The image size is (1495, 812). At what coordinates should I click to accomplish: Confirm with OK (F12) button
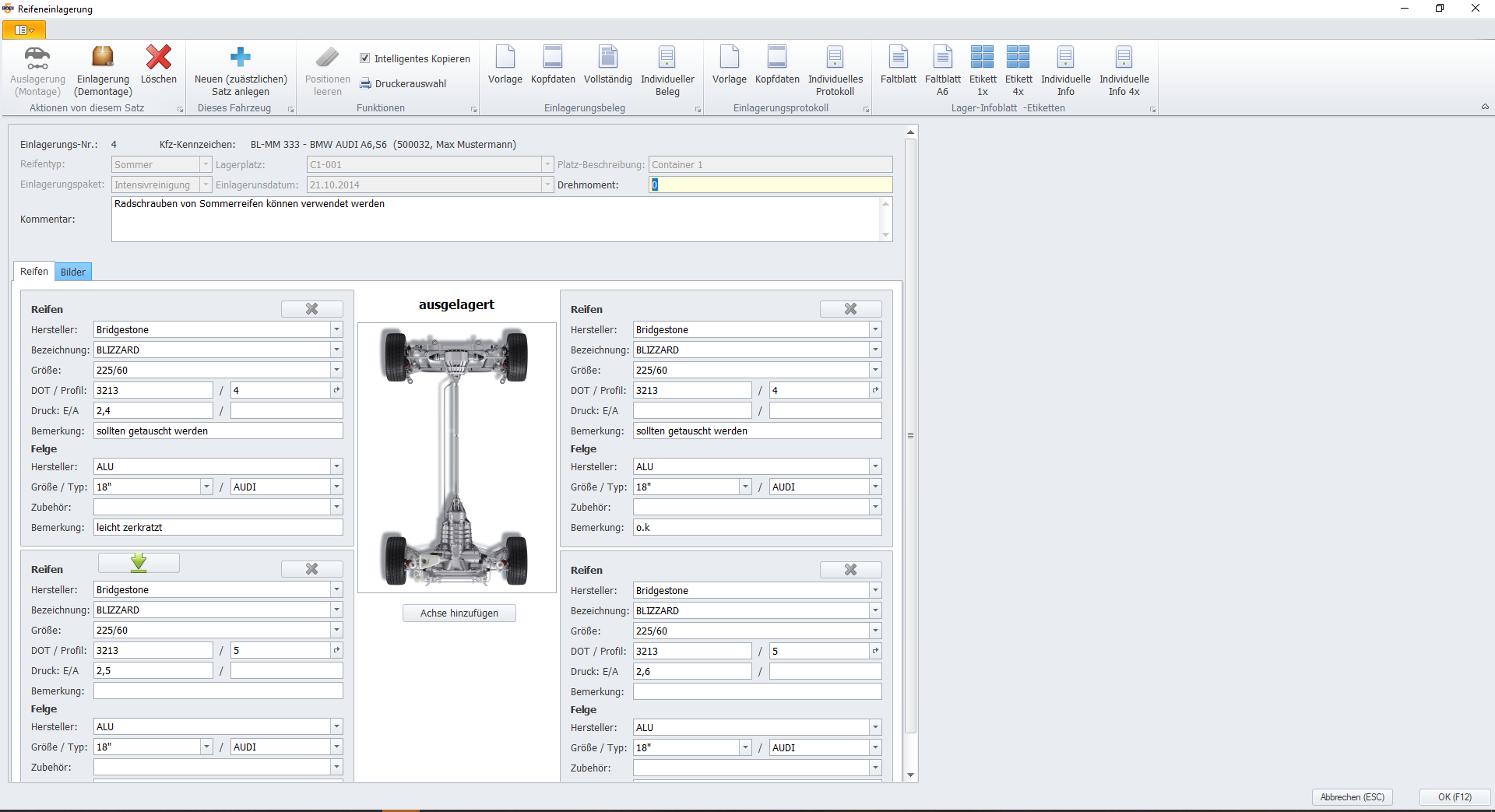(1454, 797)
